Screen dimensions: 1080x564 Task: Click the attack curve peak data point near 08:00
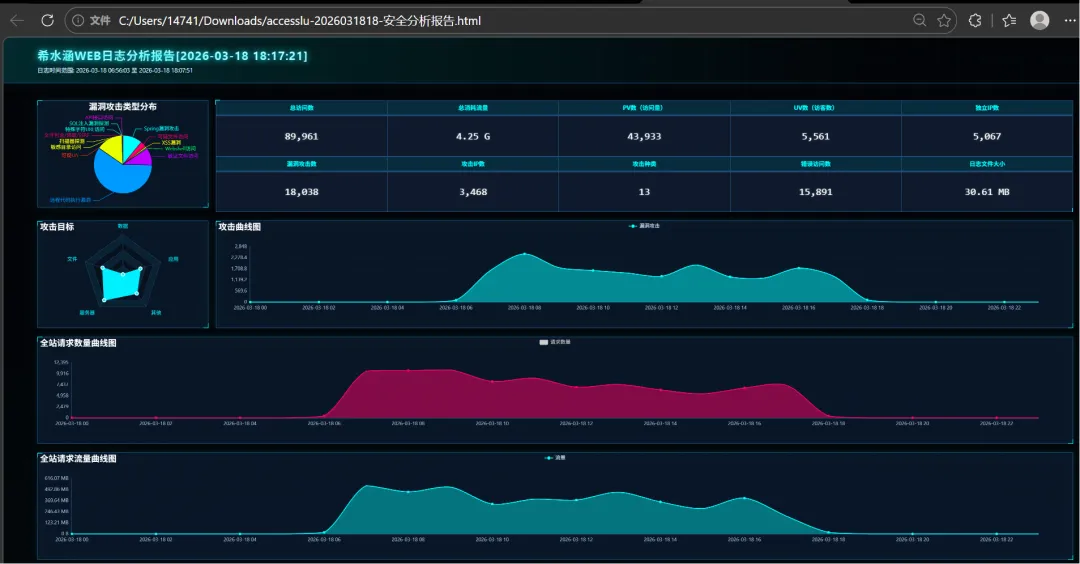[x=524, y=254]
